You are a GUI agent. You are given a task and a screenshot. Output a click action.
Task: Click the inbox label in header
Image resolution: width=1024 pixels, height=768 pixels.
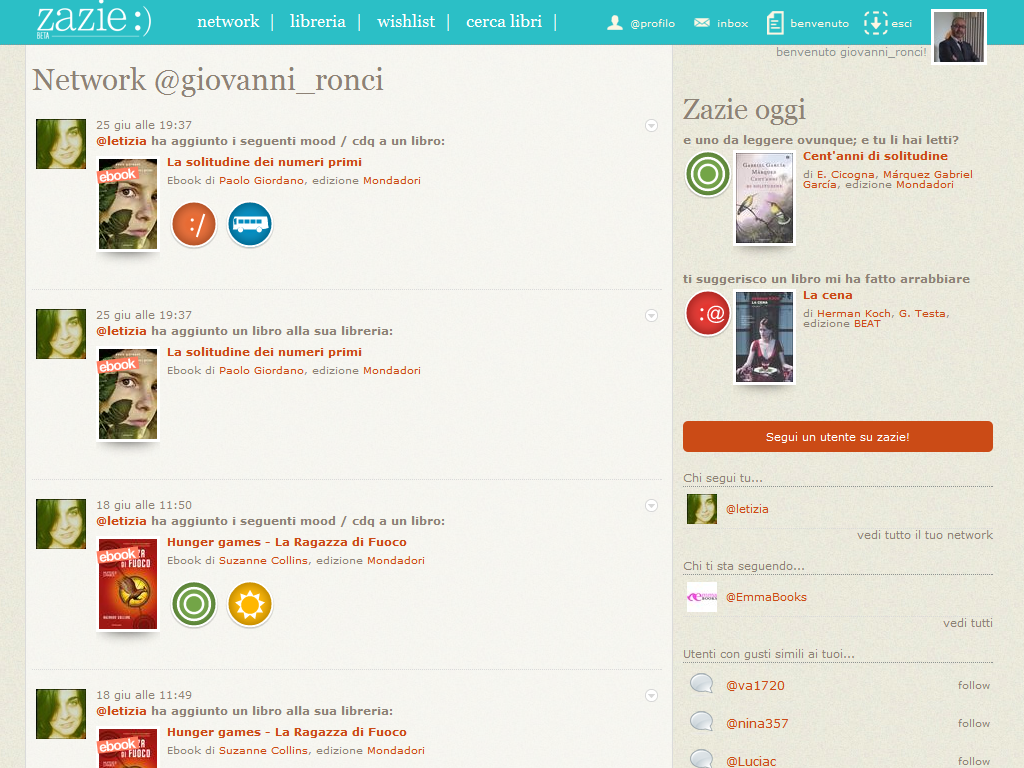tap(733, 24)
